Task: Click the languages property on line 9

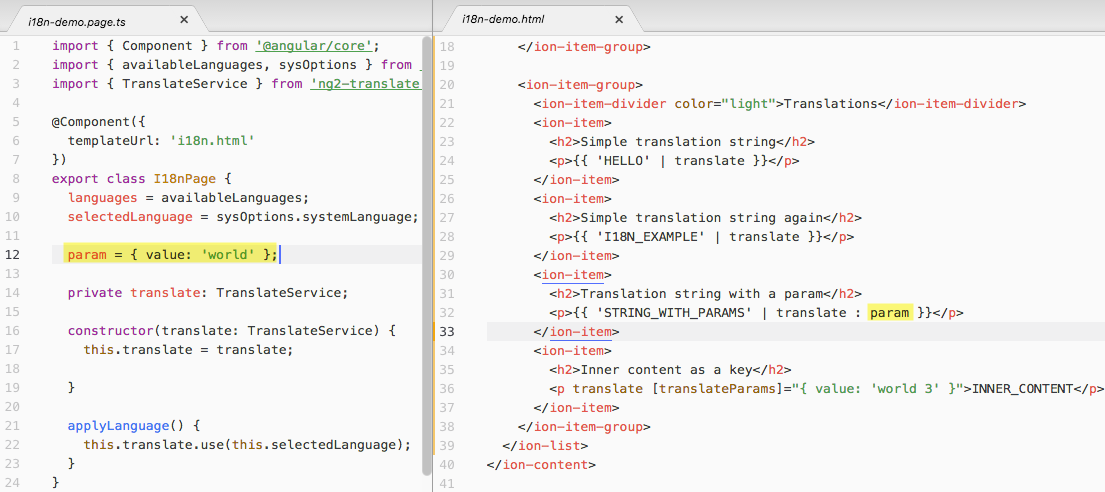Action: (103, 198)
